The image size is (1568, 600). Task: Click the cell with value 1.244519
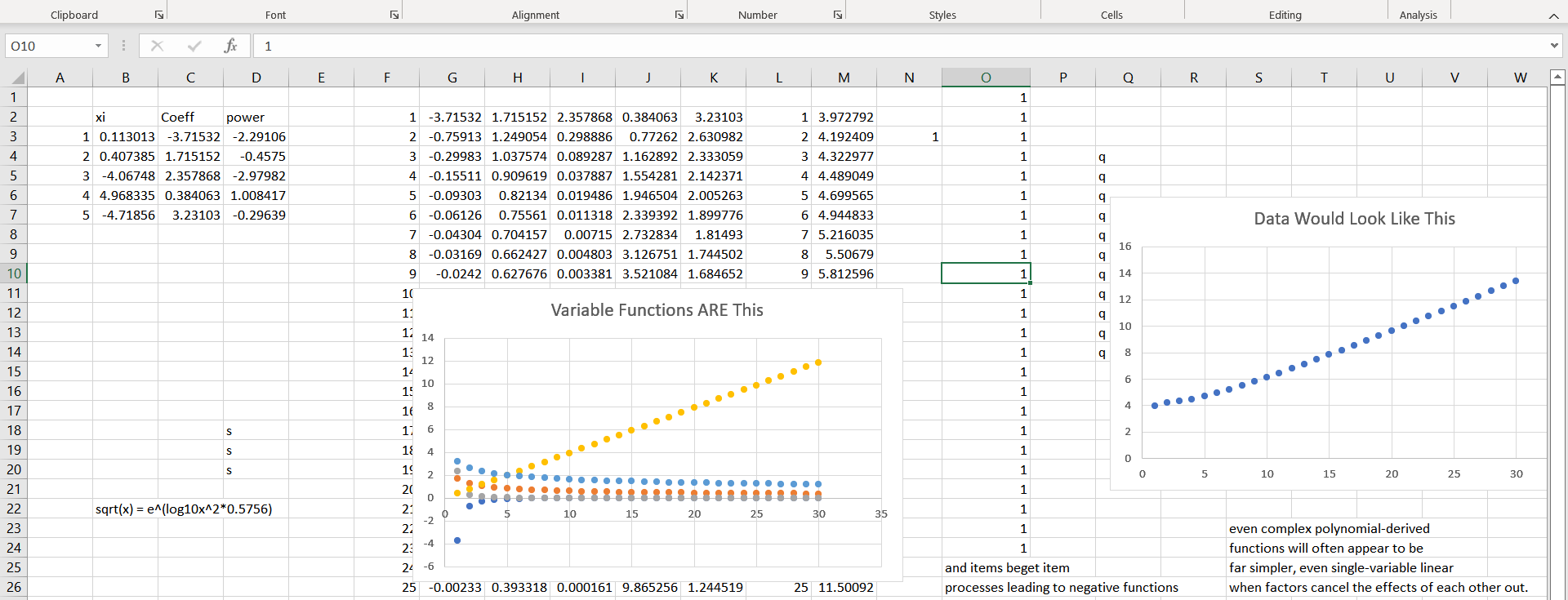coord(713,587)
